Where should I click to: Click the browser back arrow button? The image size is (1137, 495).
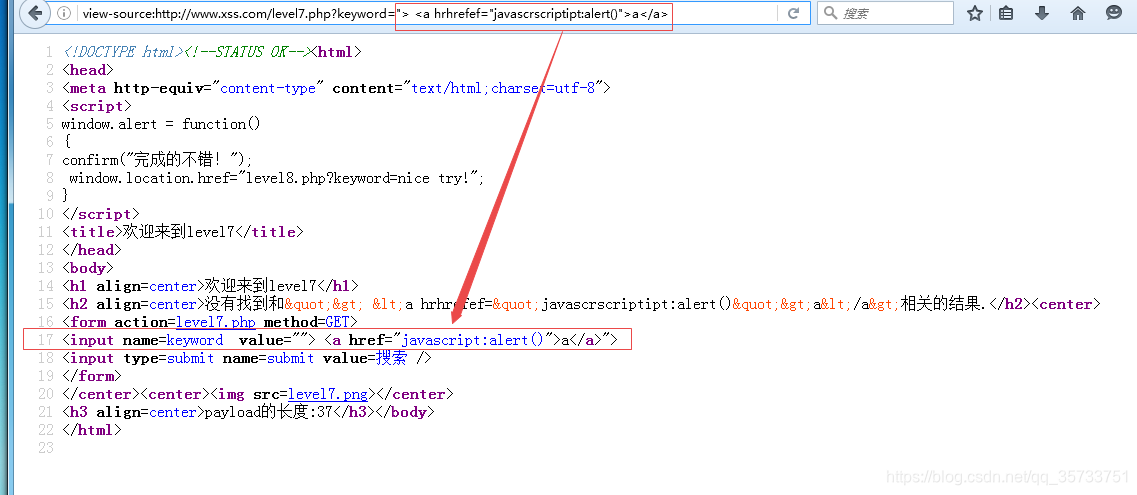(35, 13)
